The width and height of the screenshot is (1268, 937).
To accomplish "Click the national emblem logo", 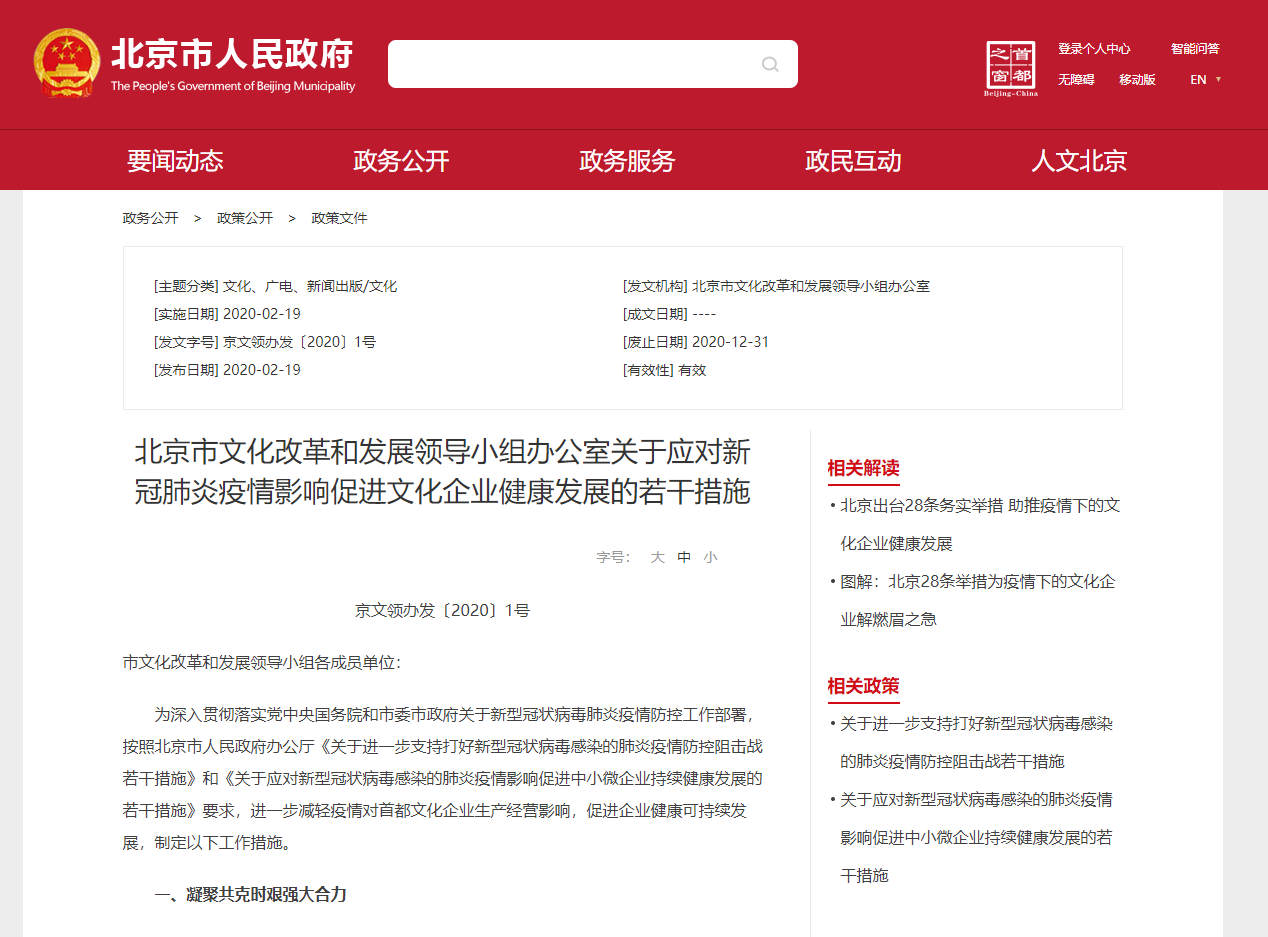I will (x=66, y=62).
